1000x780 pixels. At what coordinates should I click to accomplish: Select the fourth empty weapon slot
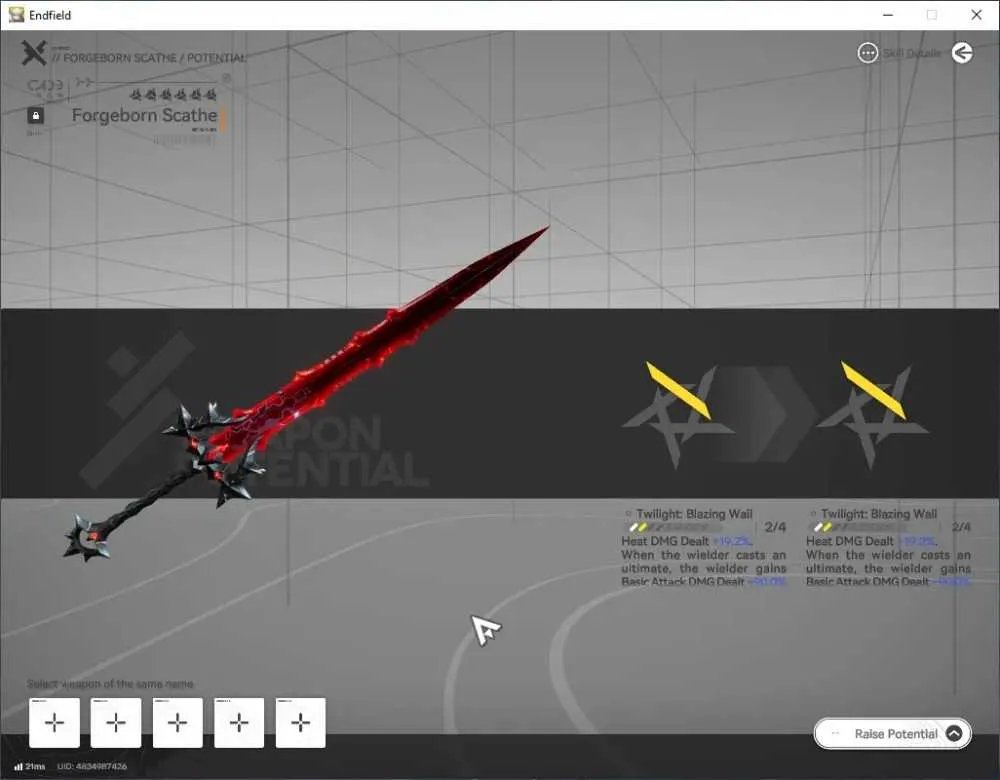pyautogui.click(x=239, y=723)
